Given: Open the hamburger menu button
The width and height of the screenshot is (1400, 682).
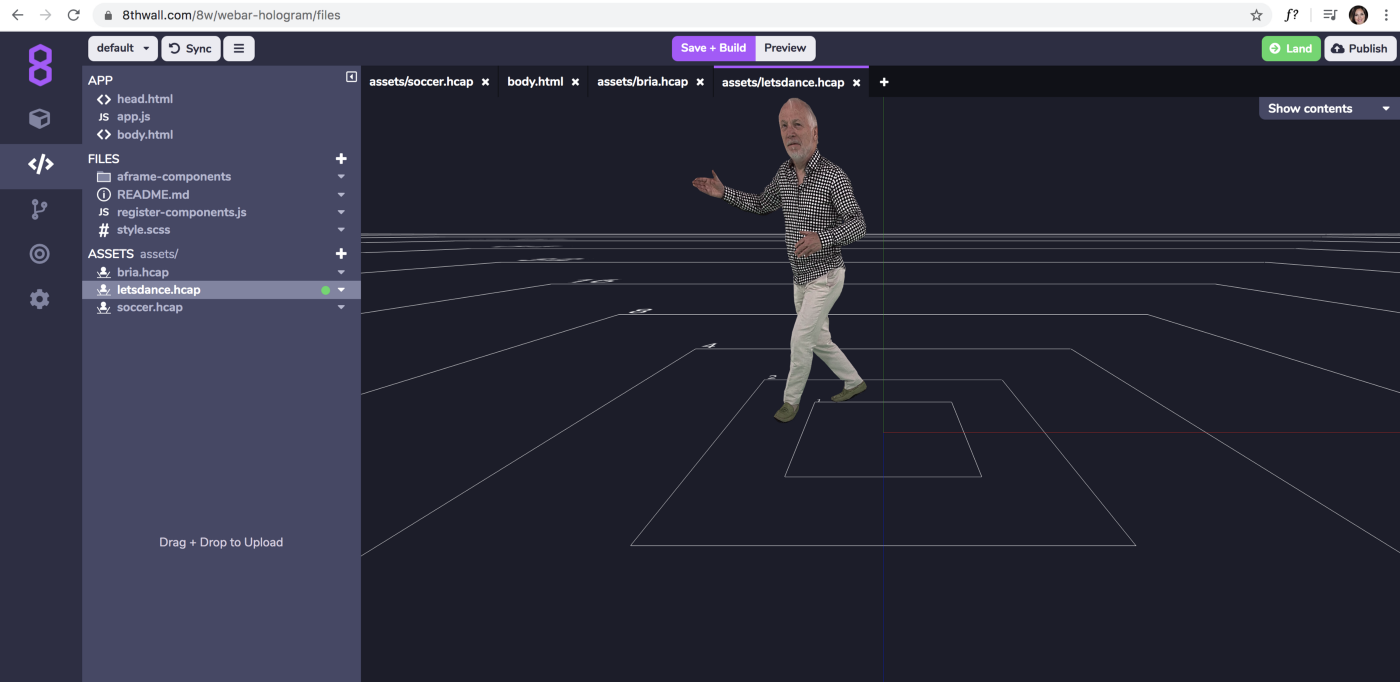Looking at the screenshot, I should point(238,48).
